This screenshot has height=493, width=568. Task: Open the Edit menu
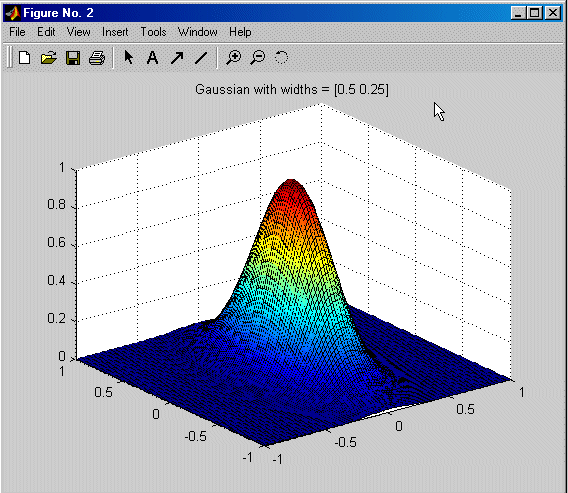pos(46,32)
